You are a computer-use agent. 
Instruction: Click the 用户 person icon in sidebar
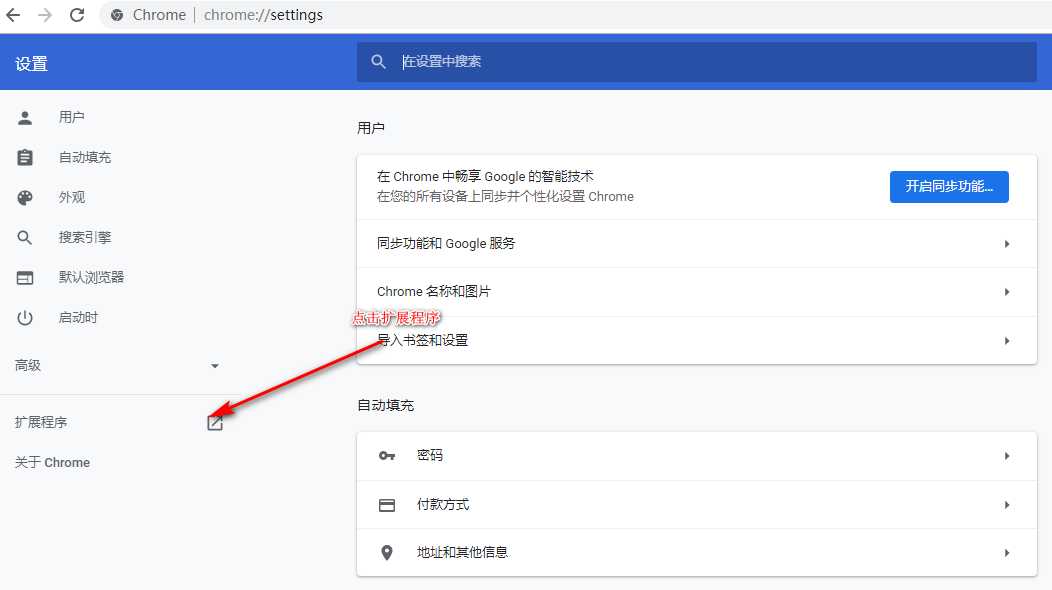(x=25, y=117)
